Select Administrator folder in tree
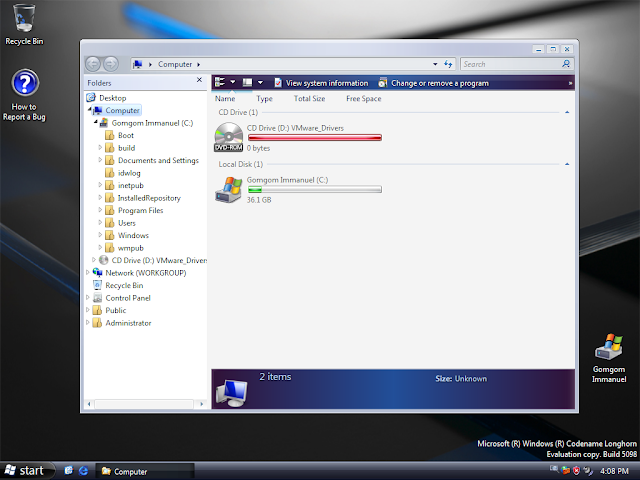Screen dimensions: 640x480 coord(128,323)
